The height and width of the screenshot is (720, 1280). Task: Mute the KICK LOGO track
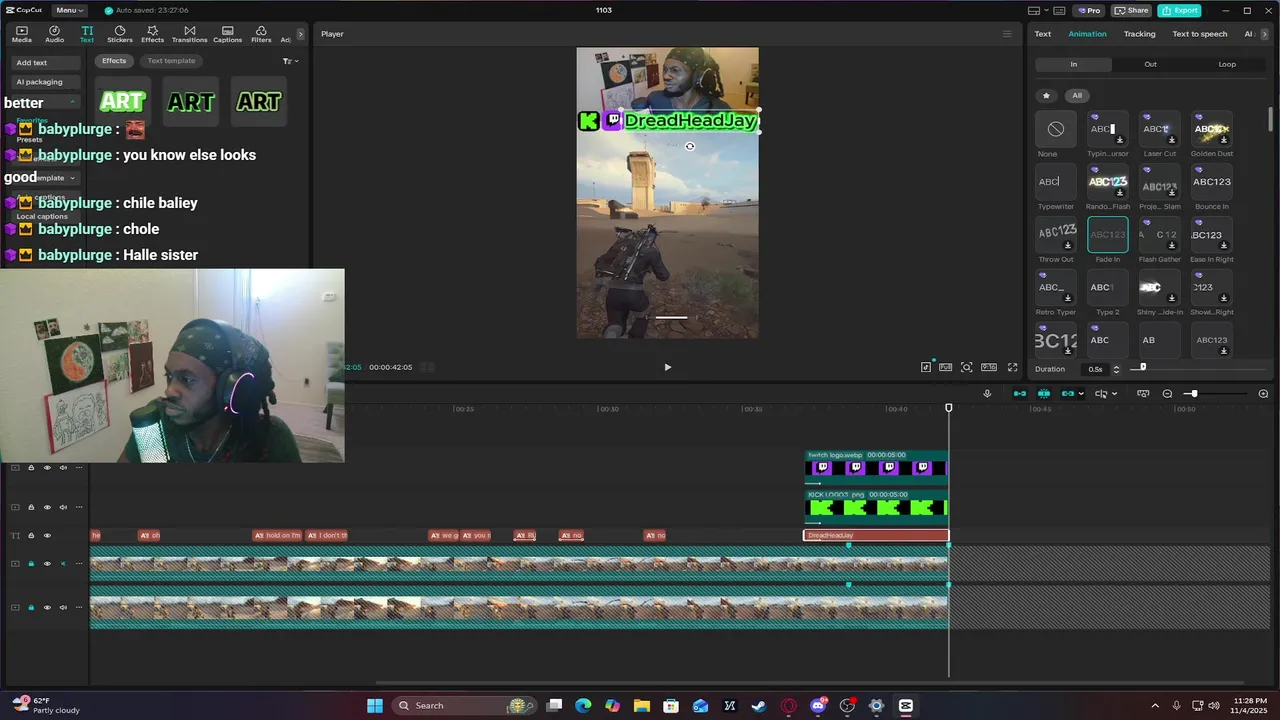[62, 507]
